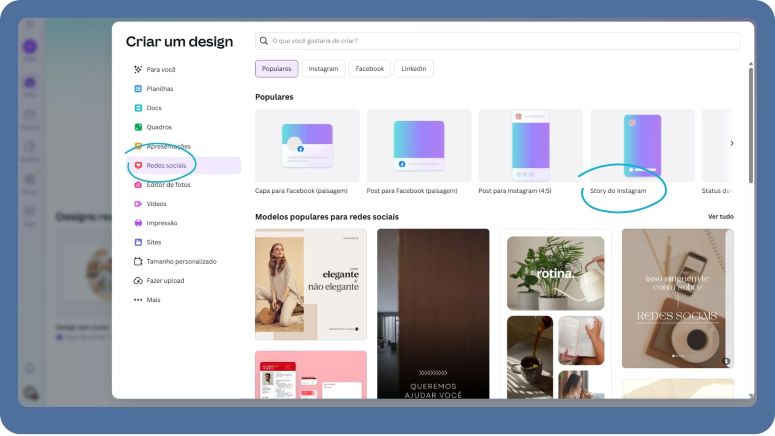Click the Tamanho personalizado resize icon
Viewport: 775px width, 436px height.
tap(138, 262)
